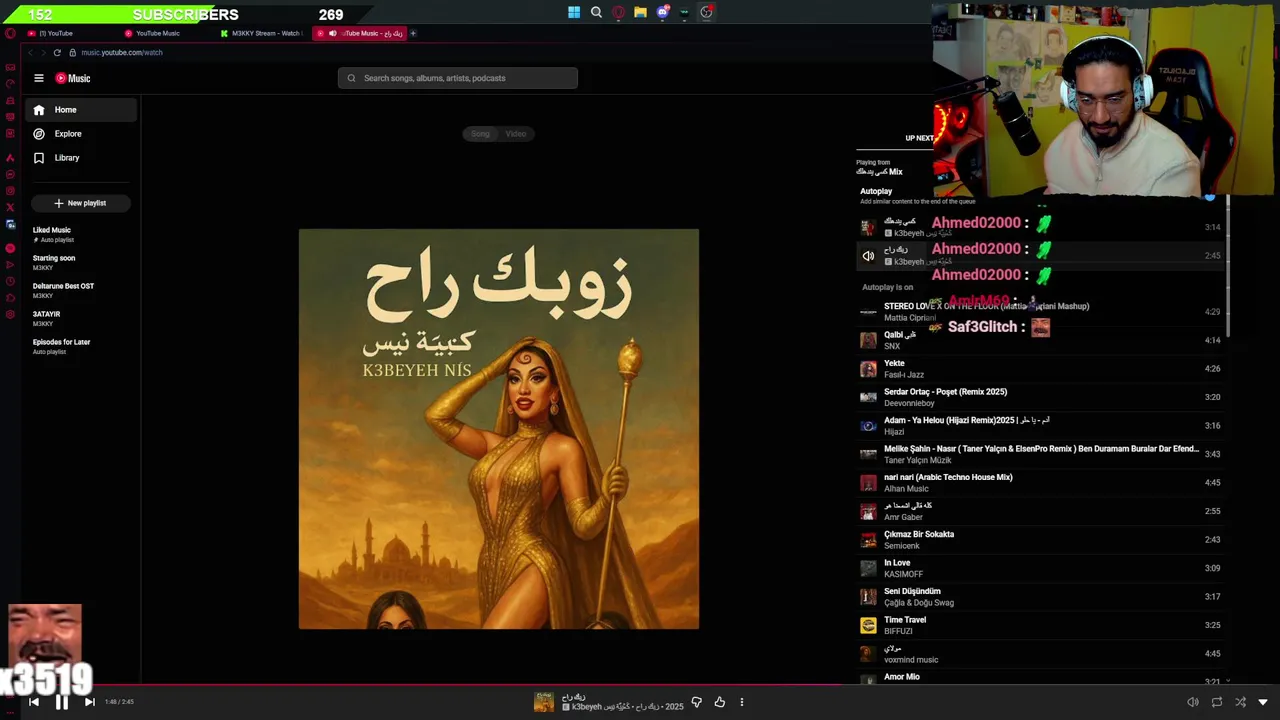Screen dimensions: 1280x720
Task: Open the UP NEXT tab
Action: tap(919, 138)
